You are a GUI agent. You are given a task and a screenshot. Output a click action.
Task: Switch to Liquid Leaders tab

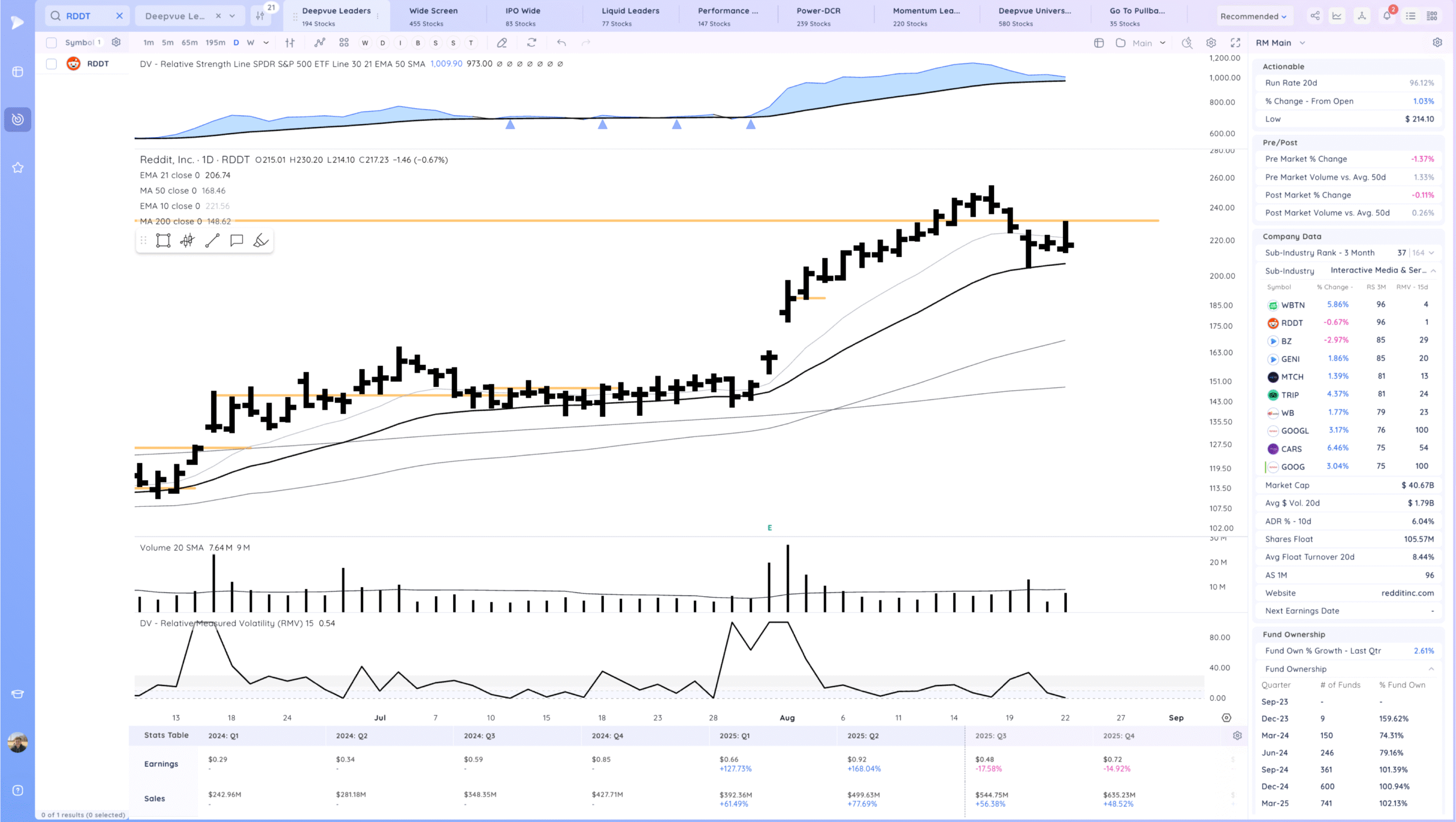[x=630, y=16]
